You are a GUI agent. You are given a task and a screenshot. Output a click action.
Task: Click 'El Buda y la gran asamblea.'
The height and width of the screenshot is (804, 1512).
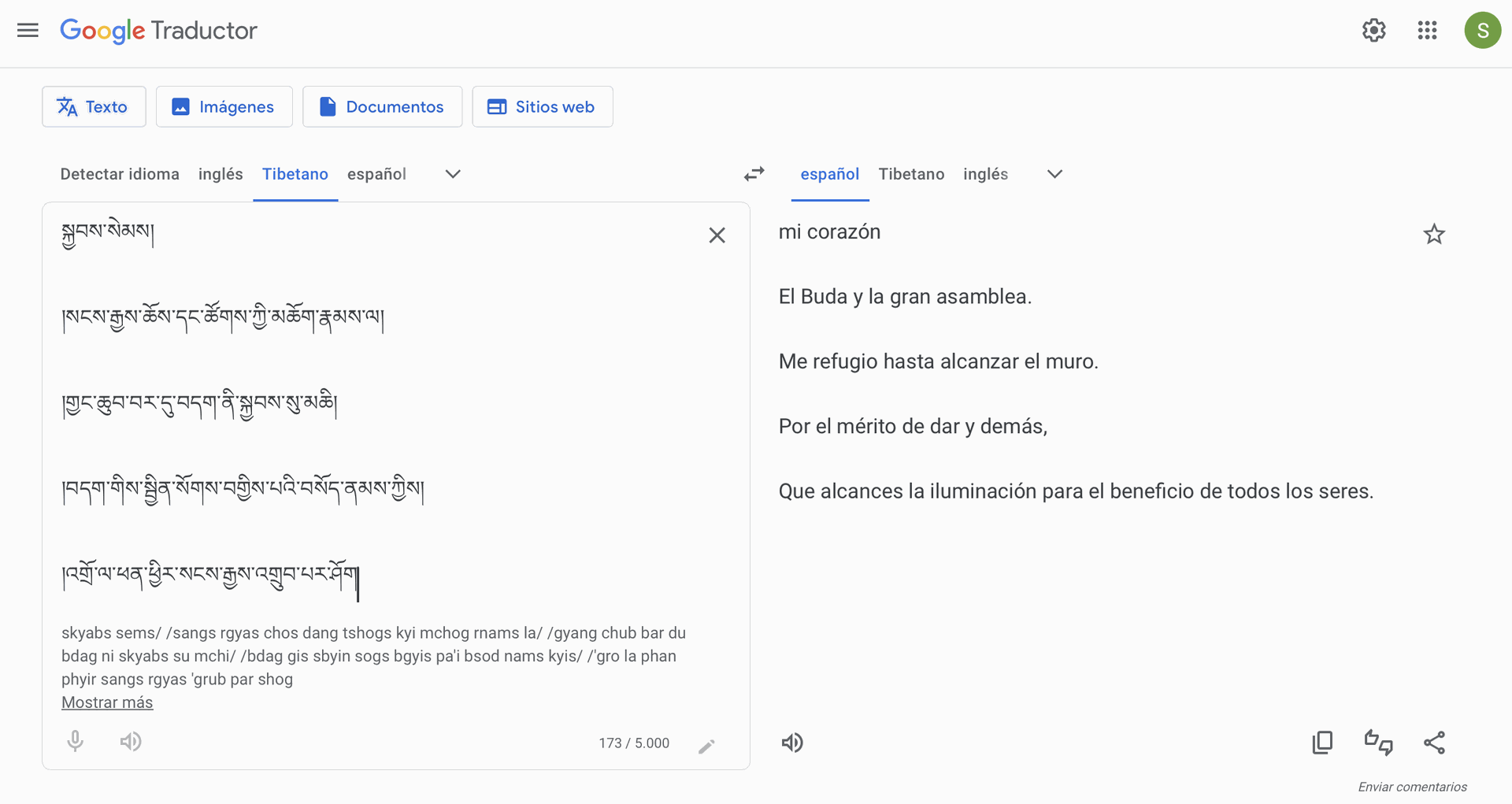(905, 297)
